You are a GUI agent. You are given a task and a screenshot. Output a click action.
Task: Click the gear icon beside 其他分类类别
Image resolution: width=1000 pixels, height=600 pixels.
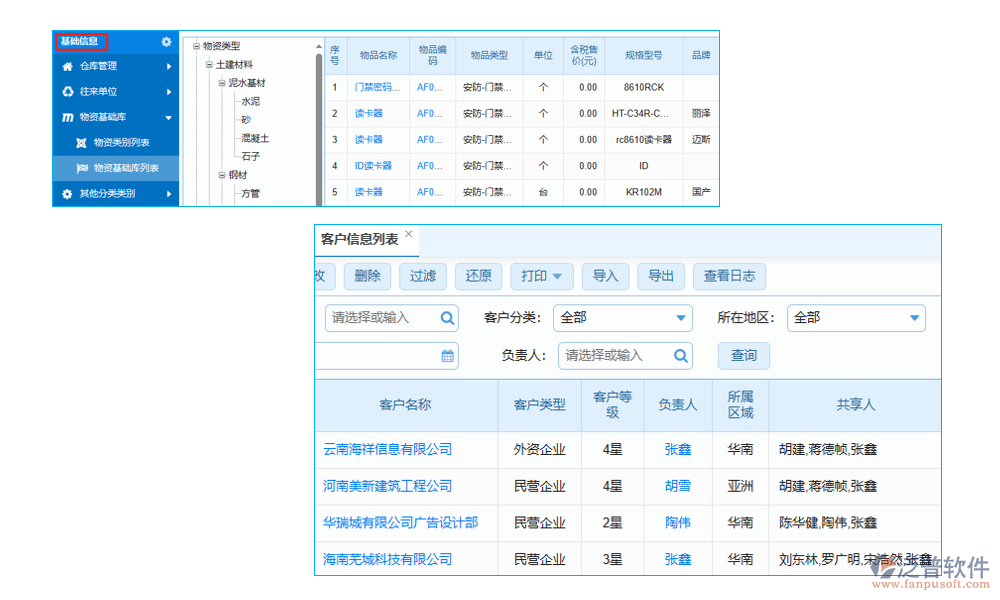click(x=68, y=194)
